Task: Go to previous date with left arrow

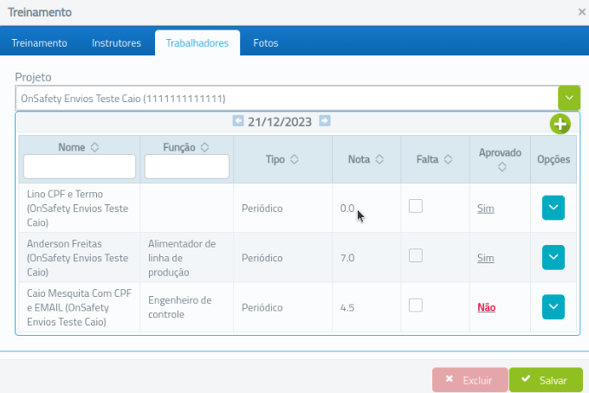Action: (238, 121)
